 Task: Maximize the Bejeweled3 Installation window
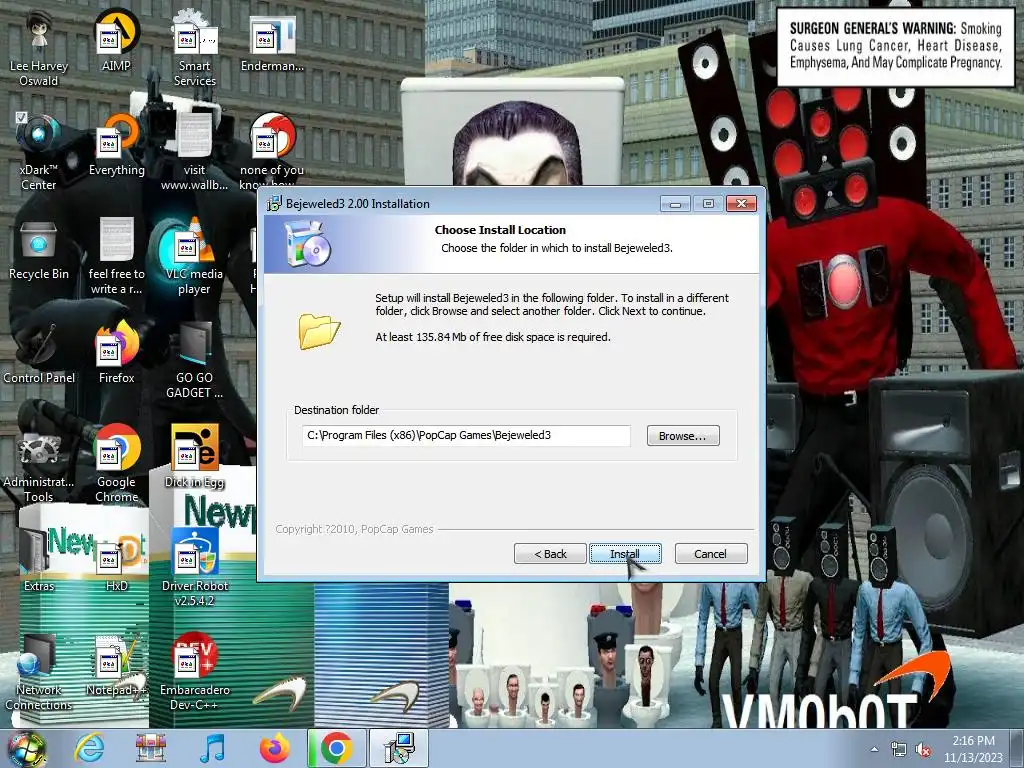[708, 204]
